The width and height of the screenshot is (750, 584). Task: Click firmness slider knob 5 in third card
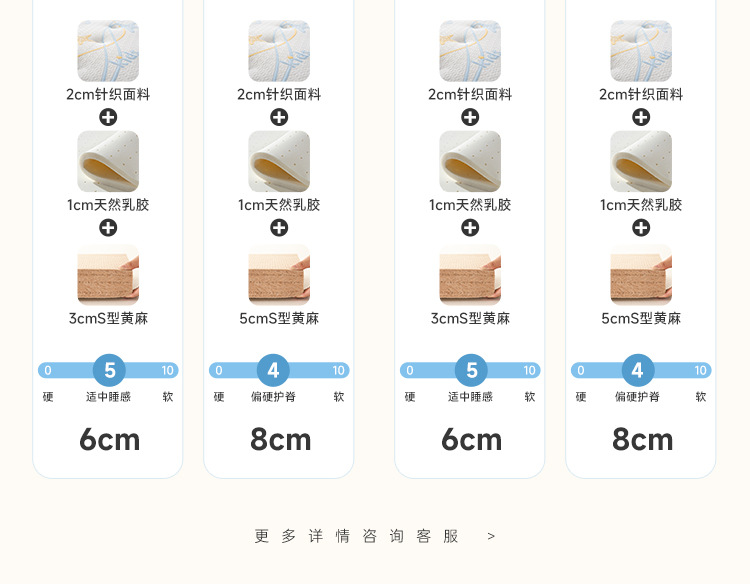472,370
